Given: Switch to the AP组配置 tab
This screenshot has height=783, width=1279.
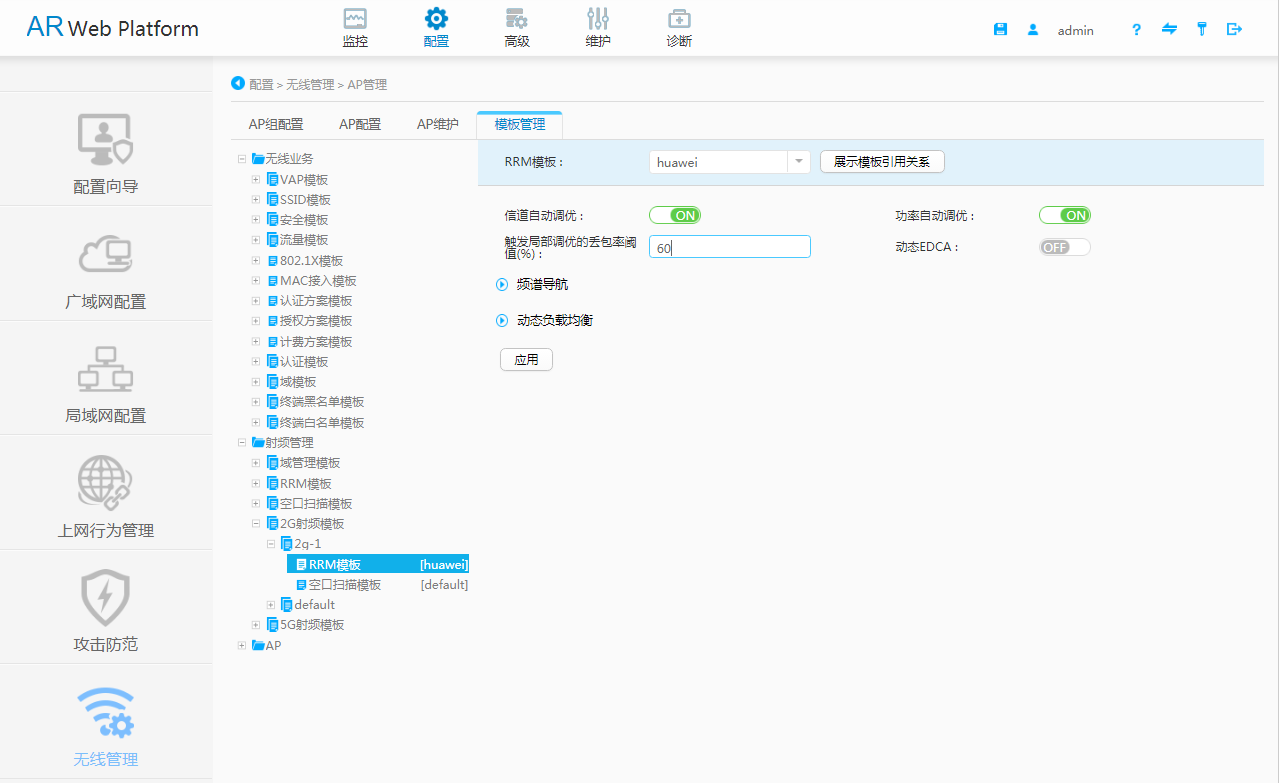Looking at the screenshot, I should 275,123.
